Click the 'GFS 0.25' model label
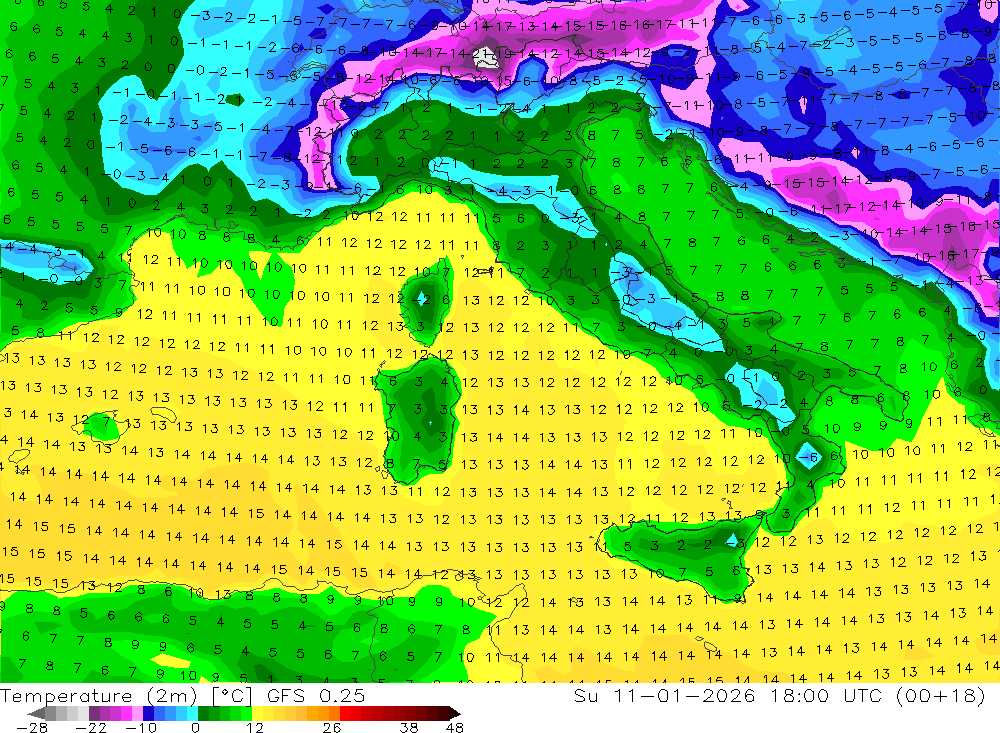Screen dimensions: 1000x733 [316, 696]
